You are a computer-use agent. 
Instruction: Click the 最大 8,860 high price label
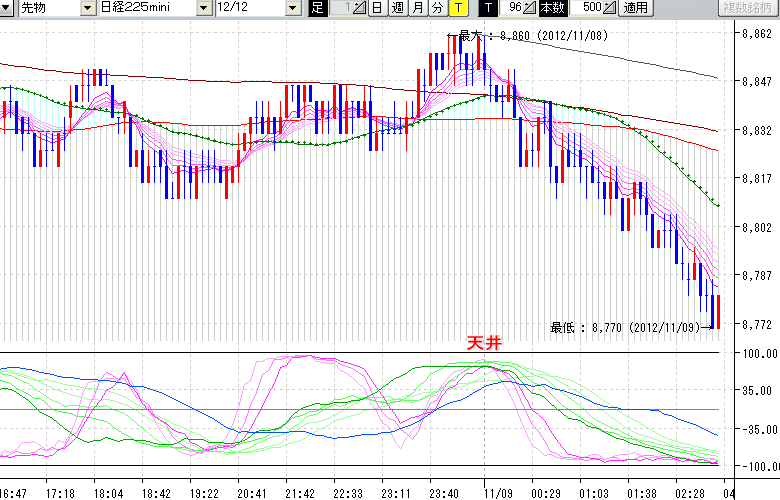tap(528, 35)
